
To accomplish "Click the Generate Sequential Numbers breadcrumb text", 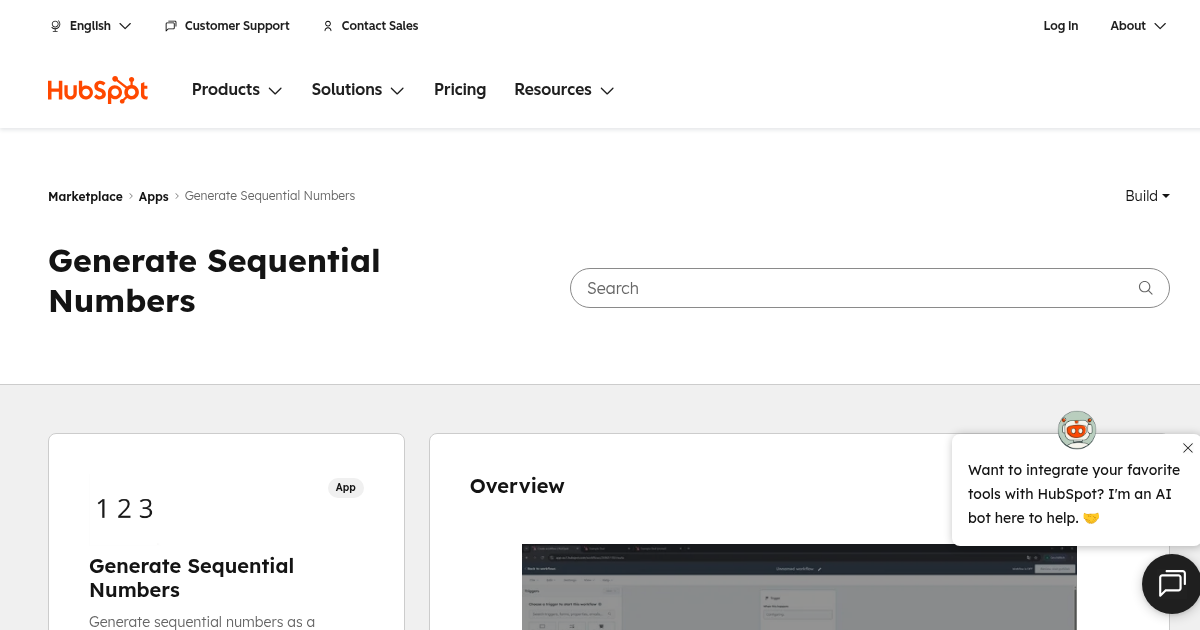I will click(x=270, y=196).
